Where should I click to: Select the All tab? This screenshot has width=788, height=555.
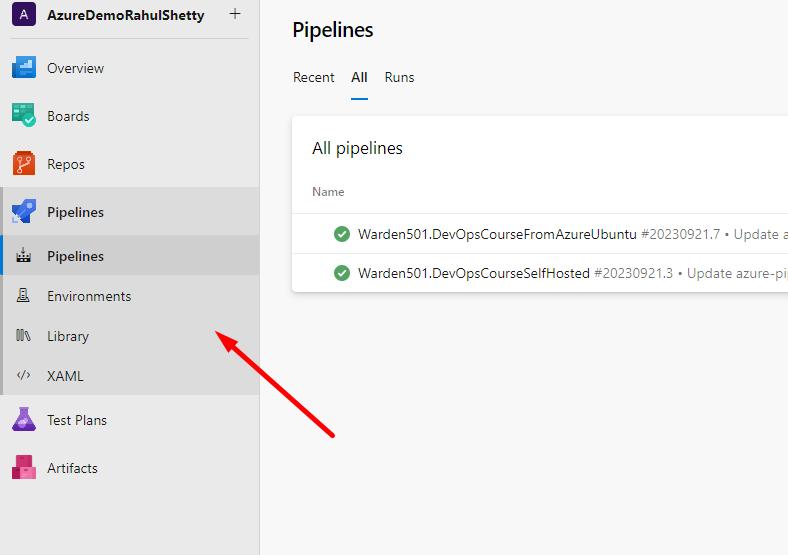coord(359,77)
